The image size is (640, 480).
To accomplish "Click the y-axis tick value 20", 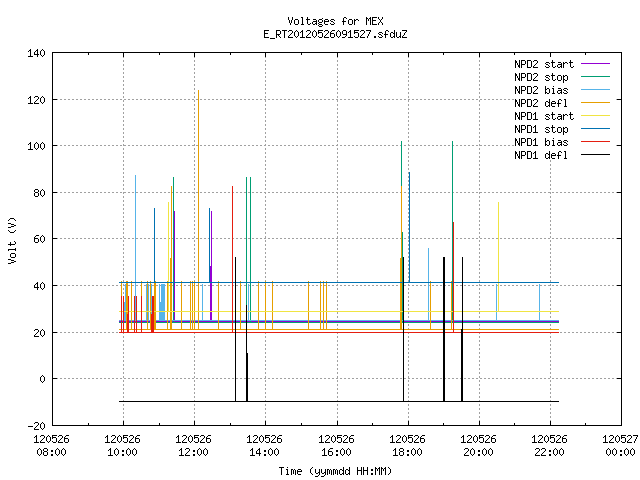I will (x=39, y=333).
